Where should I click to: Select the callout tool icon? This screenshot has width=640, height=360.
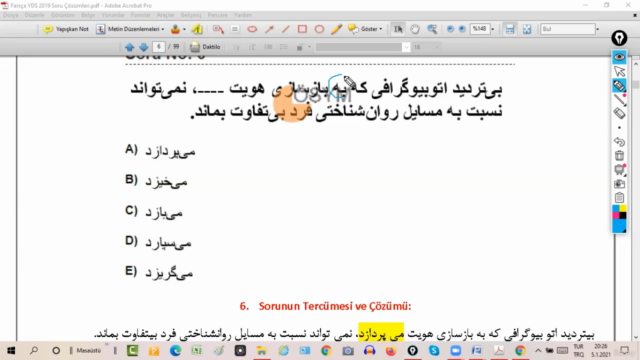tap(218, 29)
